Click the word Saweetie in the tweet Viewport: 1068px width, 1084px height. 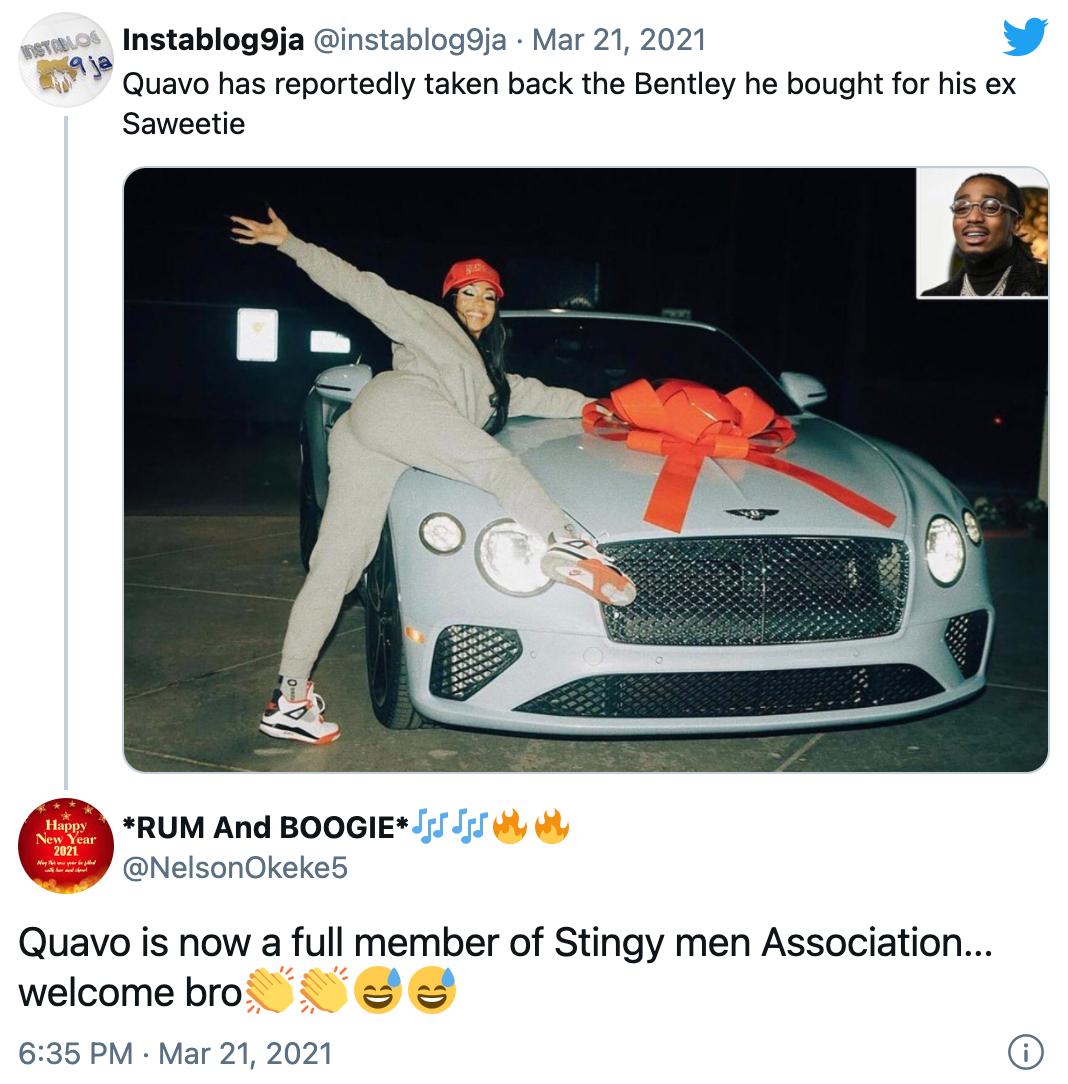point(183,124)
